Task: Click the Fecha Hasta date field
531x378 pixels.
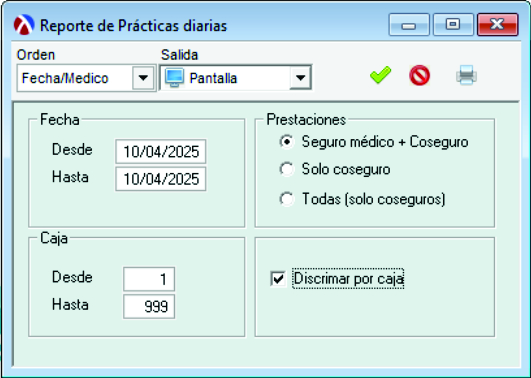Action: (x=161, y=179)
